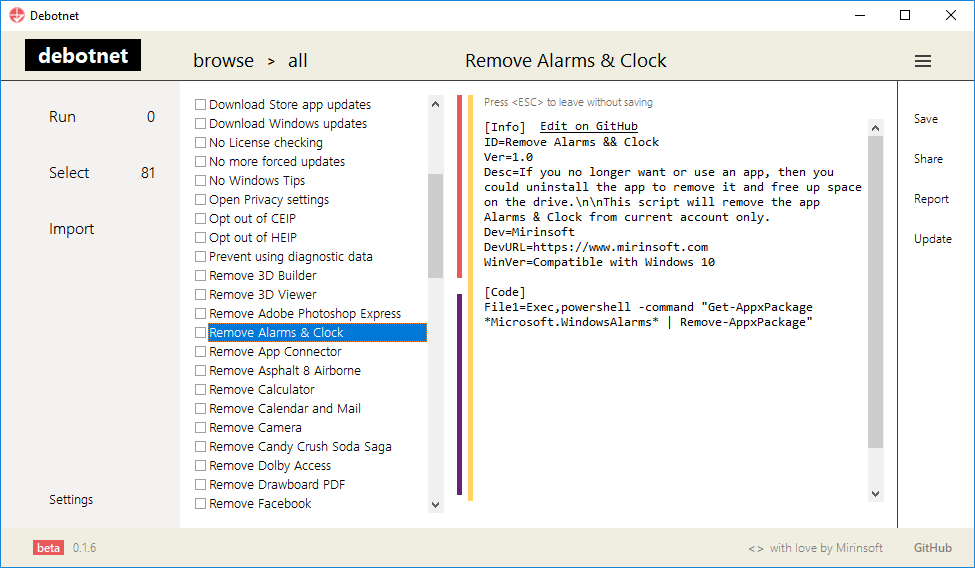Click the Save button

pyautogui.click(x=926, y=119)
